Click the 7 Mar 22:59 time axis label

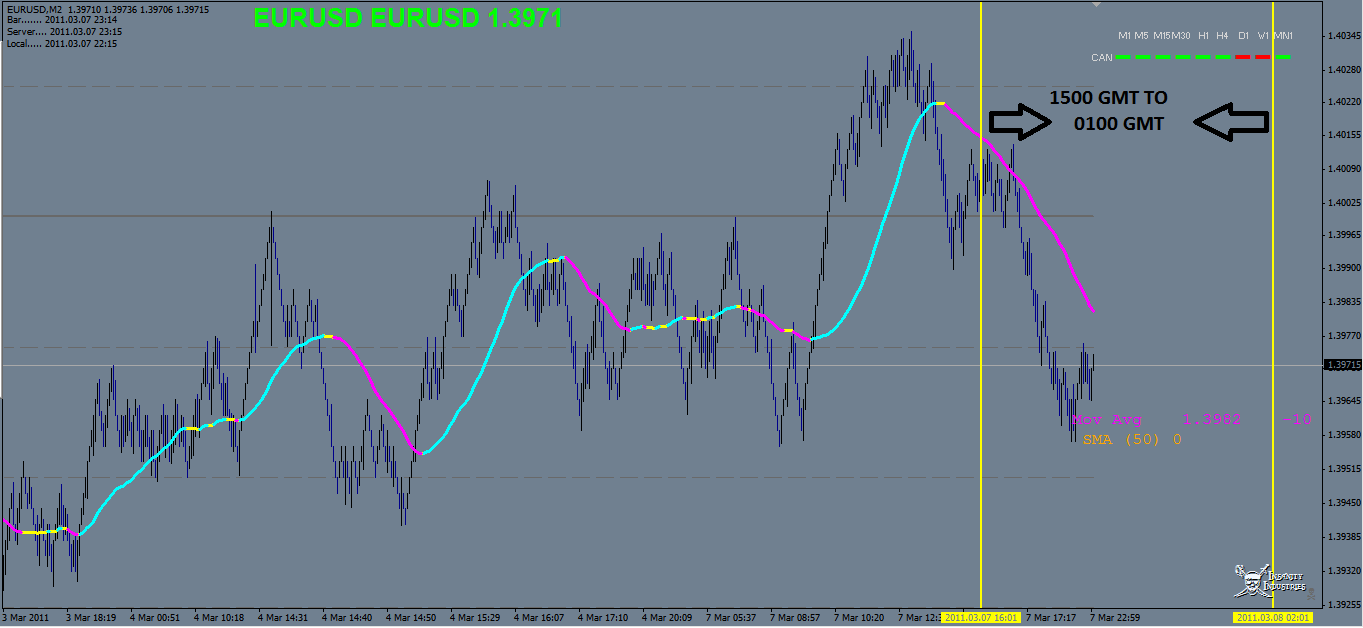pos(1115,618)
